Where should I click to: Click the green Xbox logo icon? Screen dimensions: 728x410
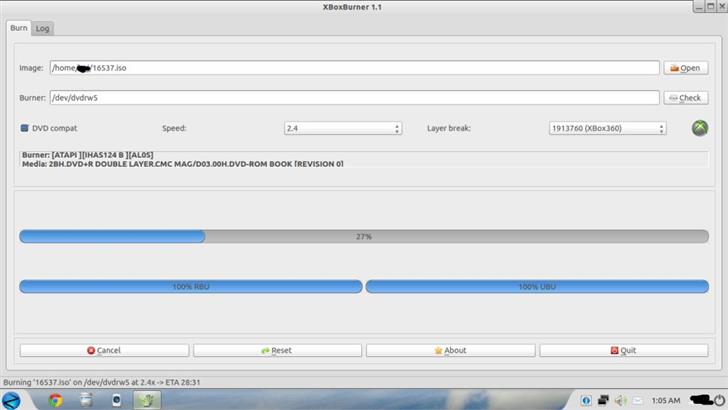pos(700,128)
